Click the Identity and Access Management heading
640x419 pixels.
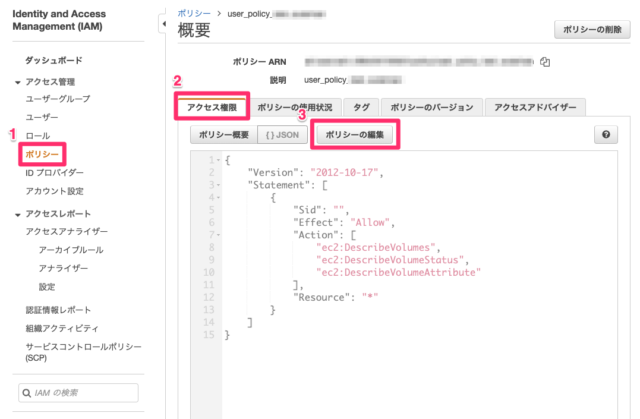[x=59, y=20]
